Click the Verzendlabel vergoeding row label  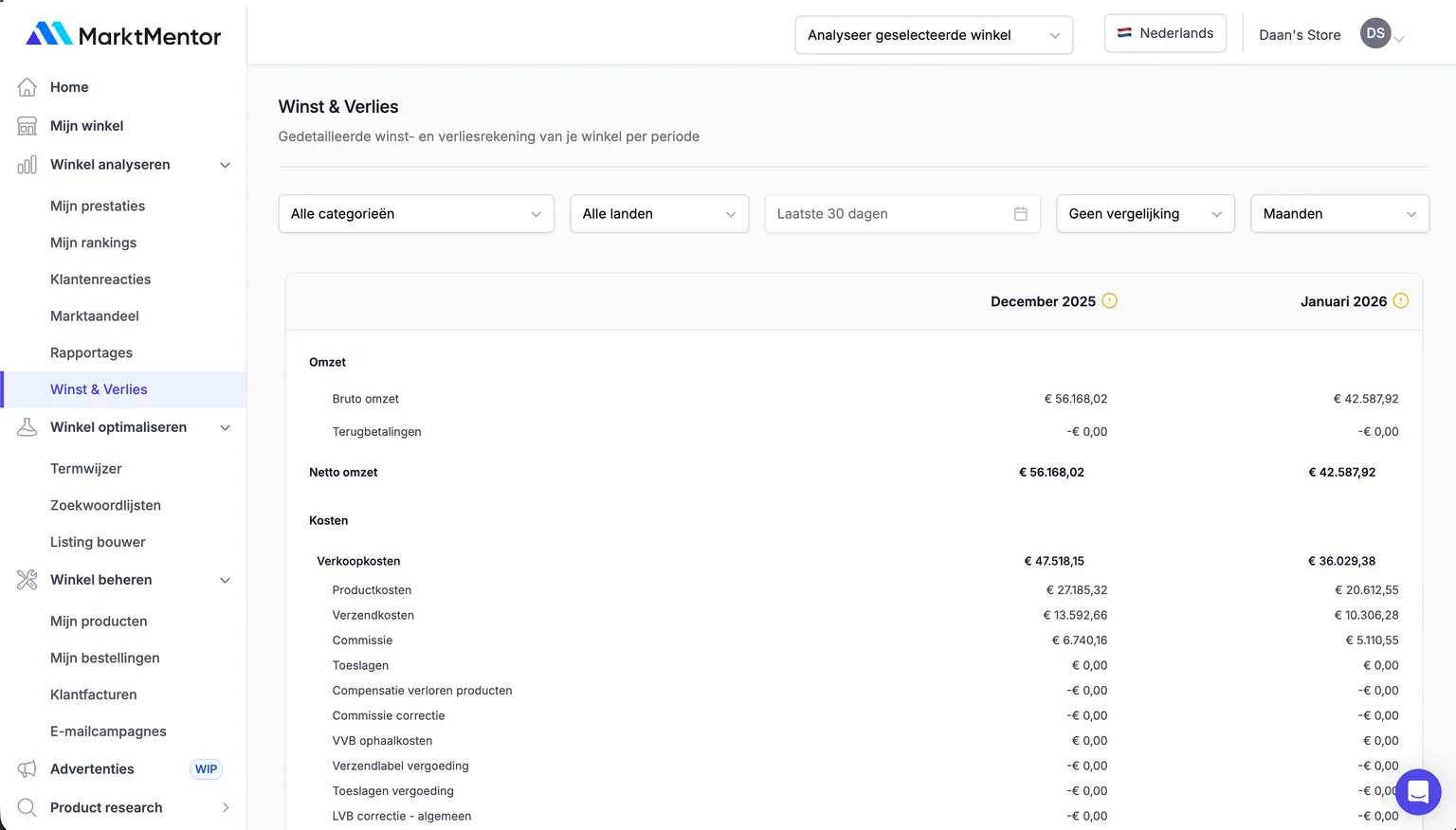click(400, 766)
